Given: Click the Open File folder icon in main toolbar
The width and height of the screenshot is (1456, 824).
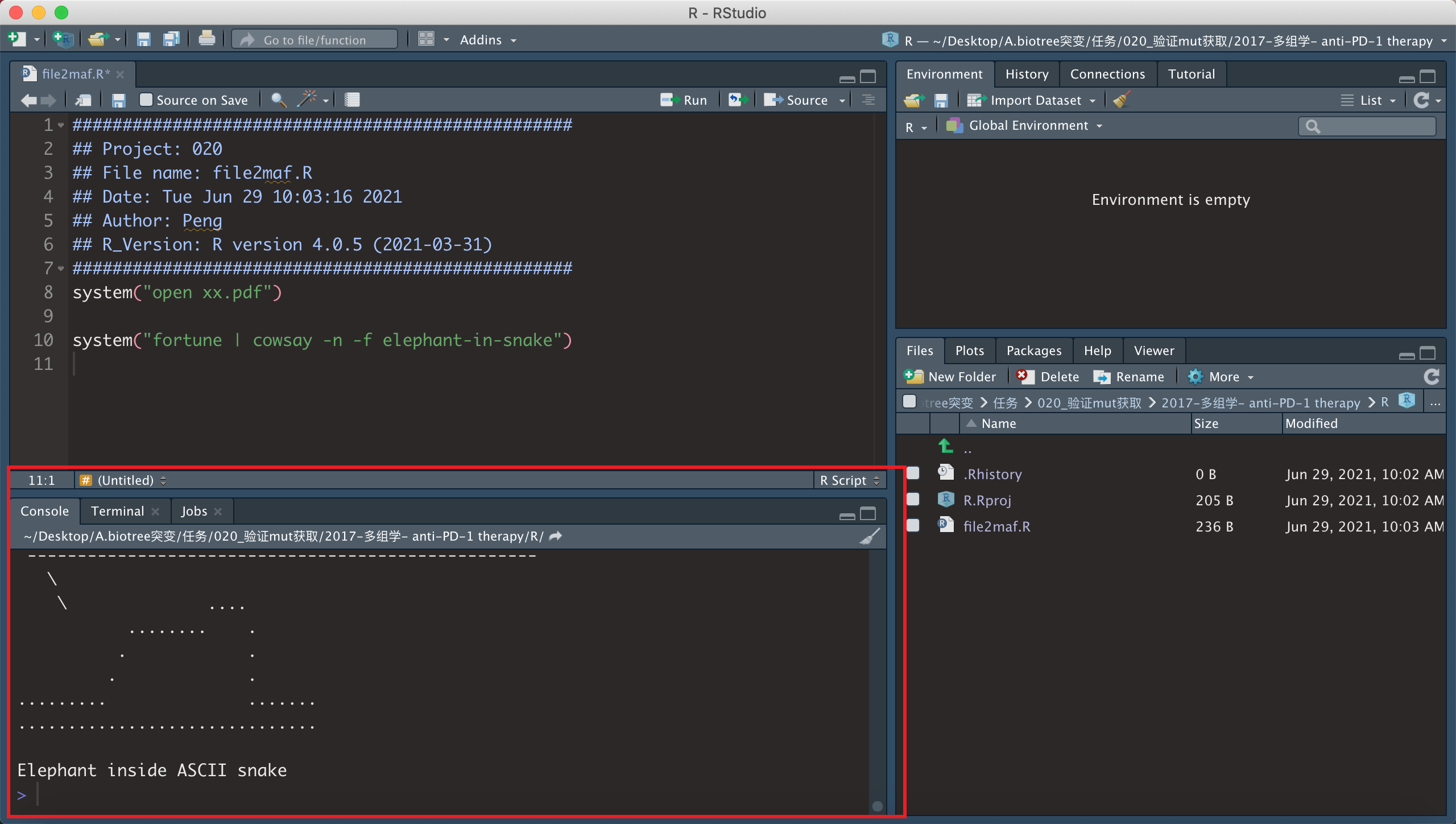Looking at the screenshot, I should coord(98,39).
